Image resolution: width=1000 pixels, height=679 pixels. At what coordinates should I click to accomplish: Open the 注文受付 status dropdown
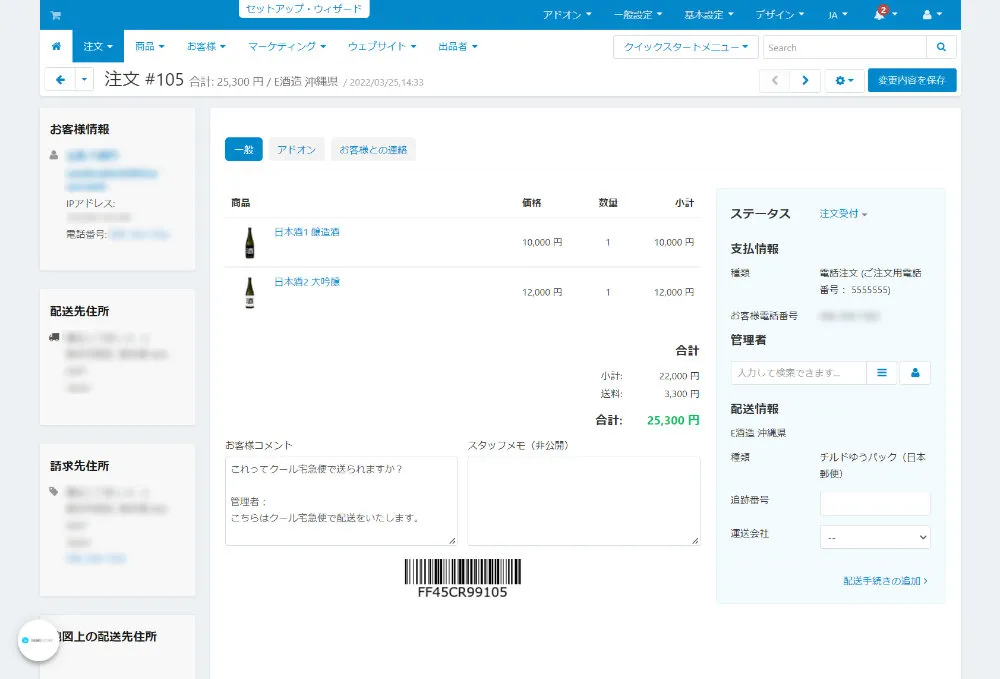click(841, 213)
